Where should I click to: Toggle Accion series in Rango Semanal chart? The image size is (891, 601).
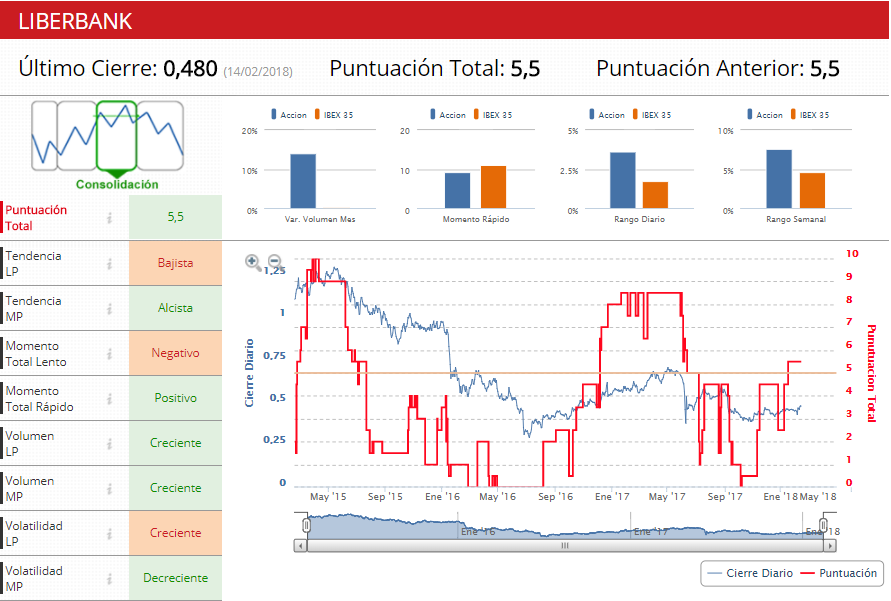765,115
